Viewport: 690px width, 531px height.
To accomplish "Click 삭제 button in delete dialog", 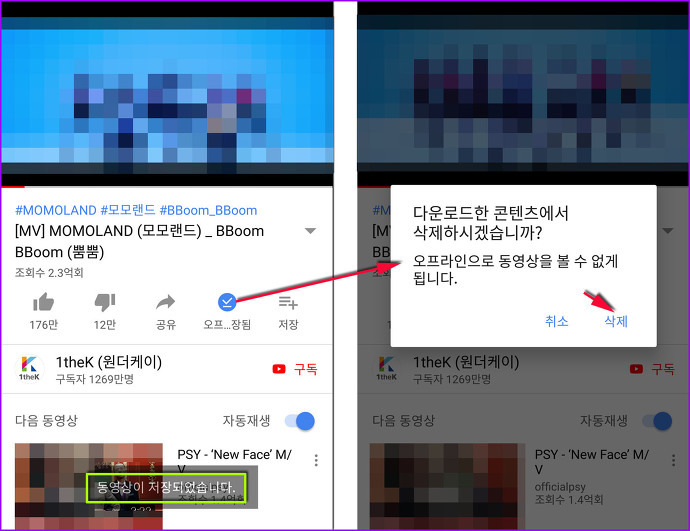I will 616,321.
